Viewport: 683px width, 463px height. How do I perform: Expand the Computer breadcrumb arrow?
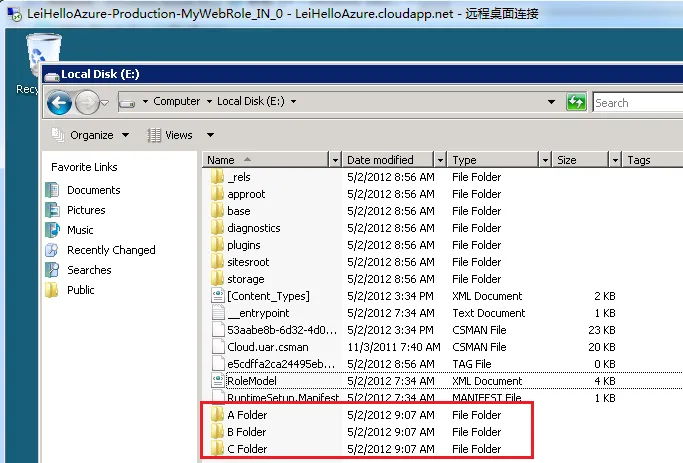click(209, 101)
